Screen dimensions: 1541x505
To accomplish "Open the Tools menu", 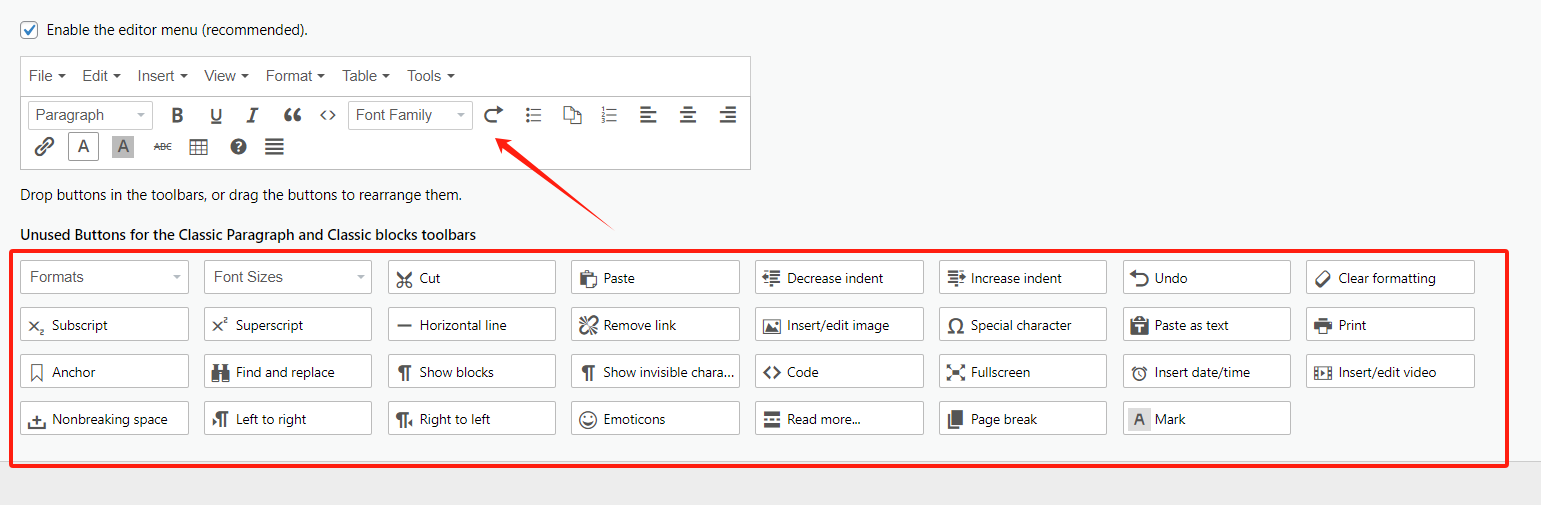I will click(x=431, y=76).
